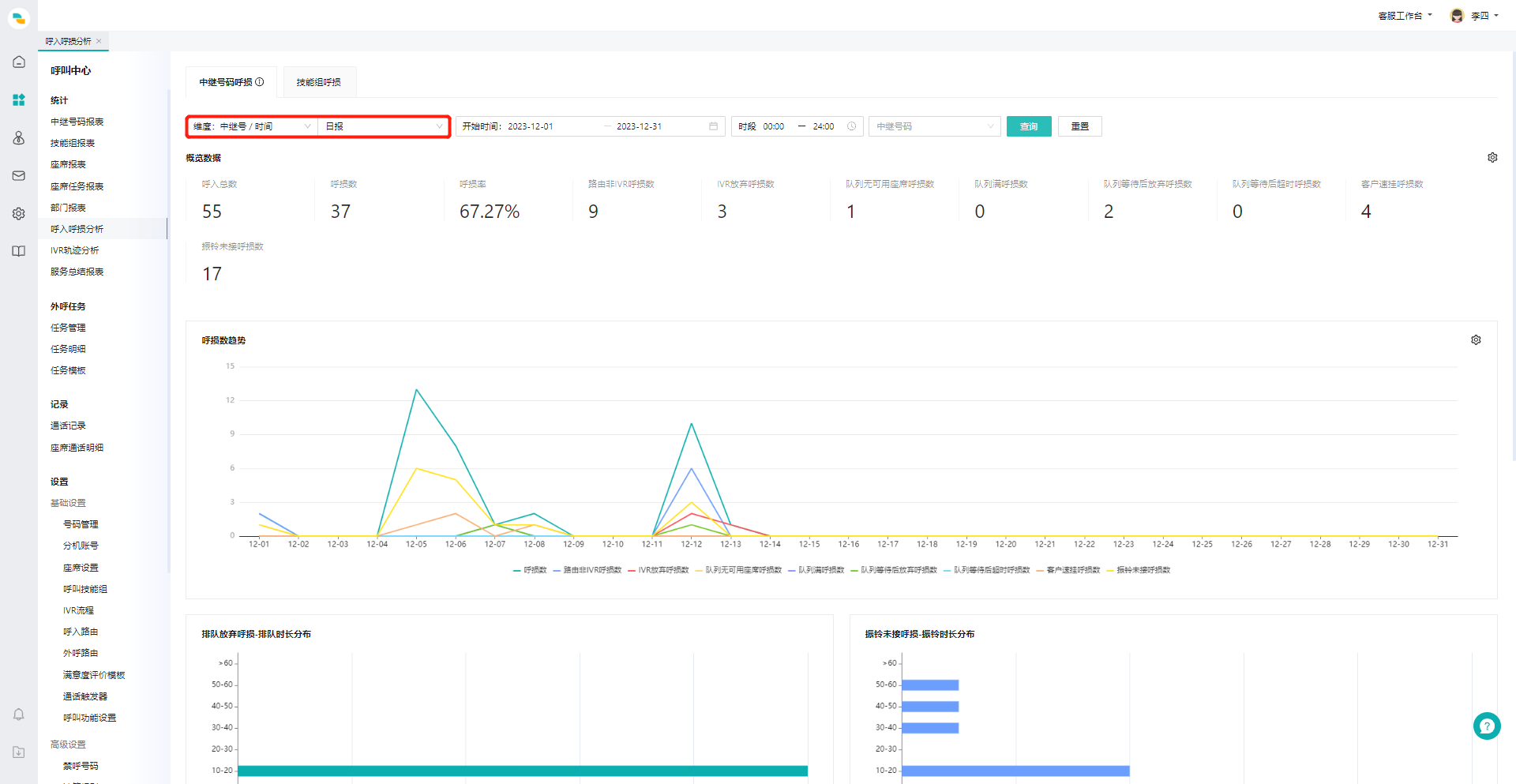Viewport: 1516px width, 784px height.
Task: Open the calendar icon in date range field
Action: (713, 126)
